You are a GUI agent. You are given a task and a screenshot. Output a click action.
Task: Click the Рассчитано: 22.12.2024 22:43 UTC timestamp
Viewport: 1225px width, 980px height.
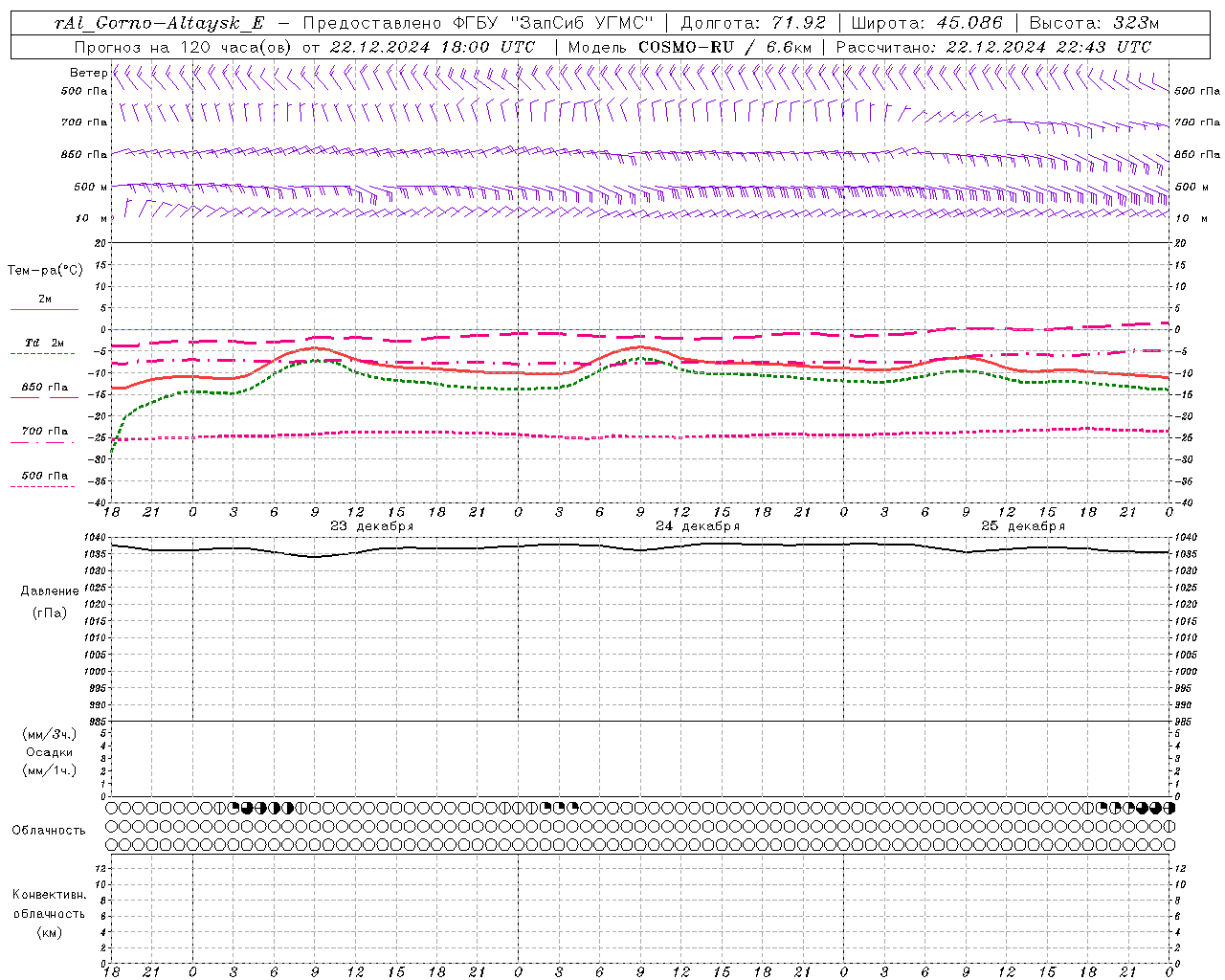(993, 47)
